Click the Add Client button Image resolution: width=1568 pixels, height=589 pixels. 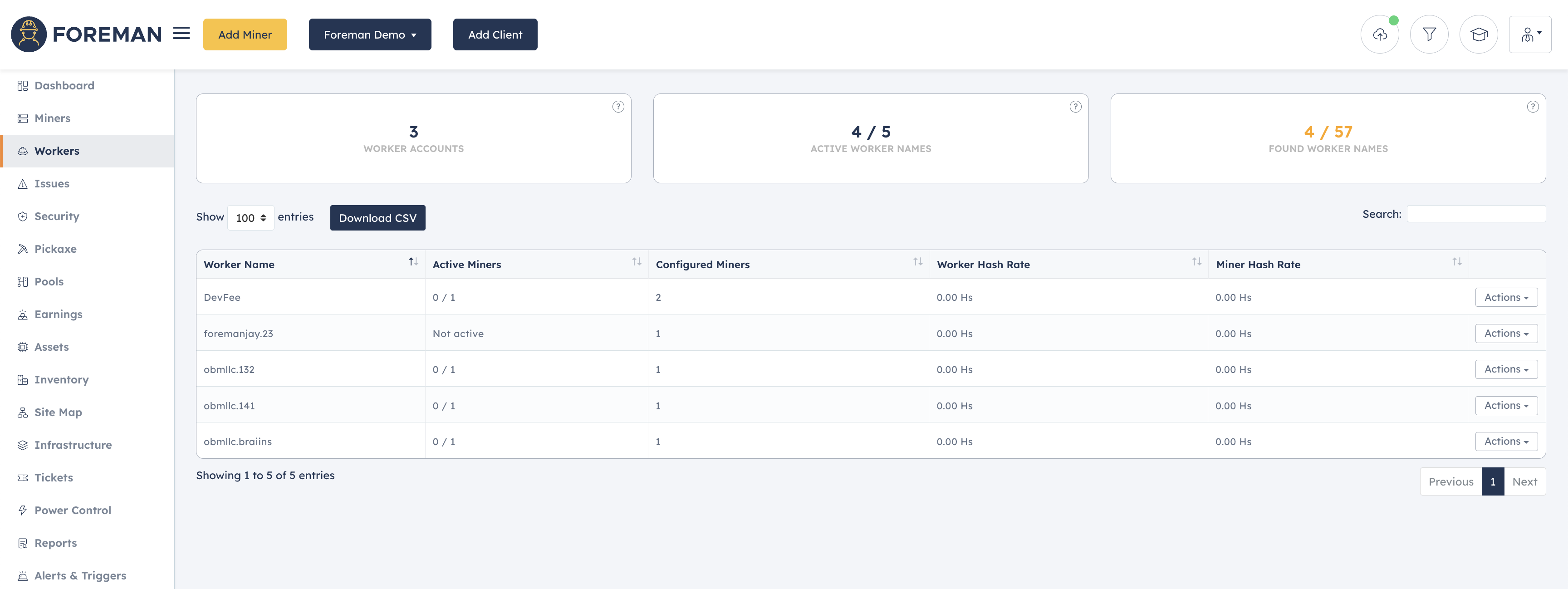pyautogui.click(x=495, y=35)
